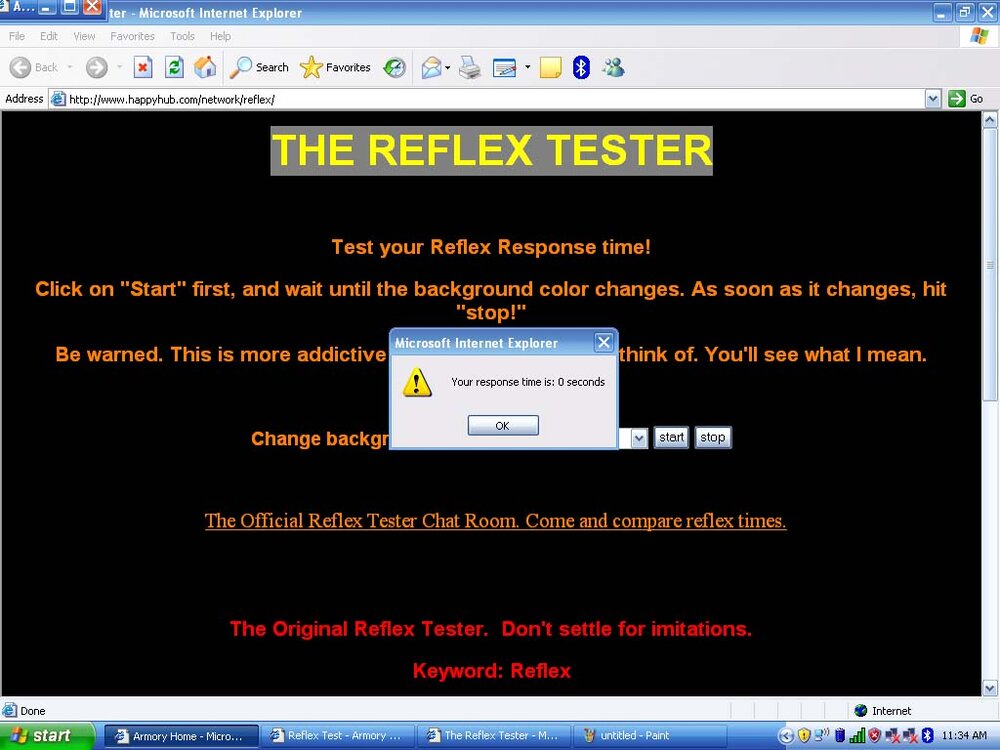Open the Help menu
This screenshot has width=1000, height=750.
coord(220,36)
